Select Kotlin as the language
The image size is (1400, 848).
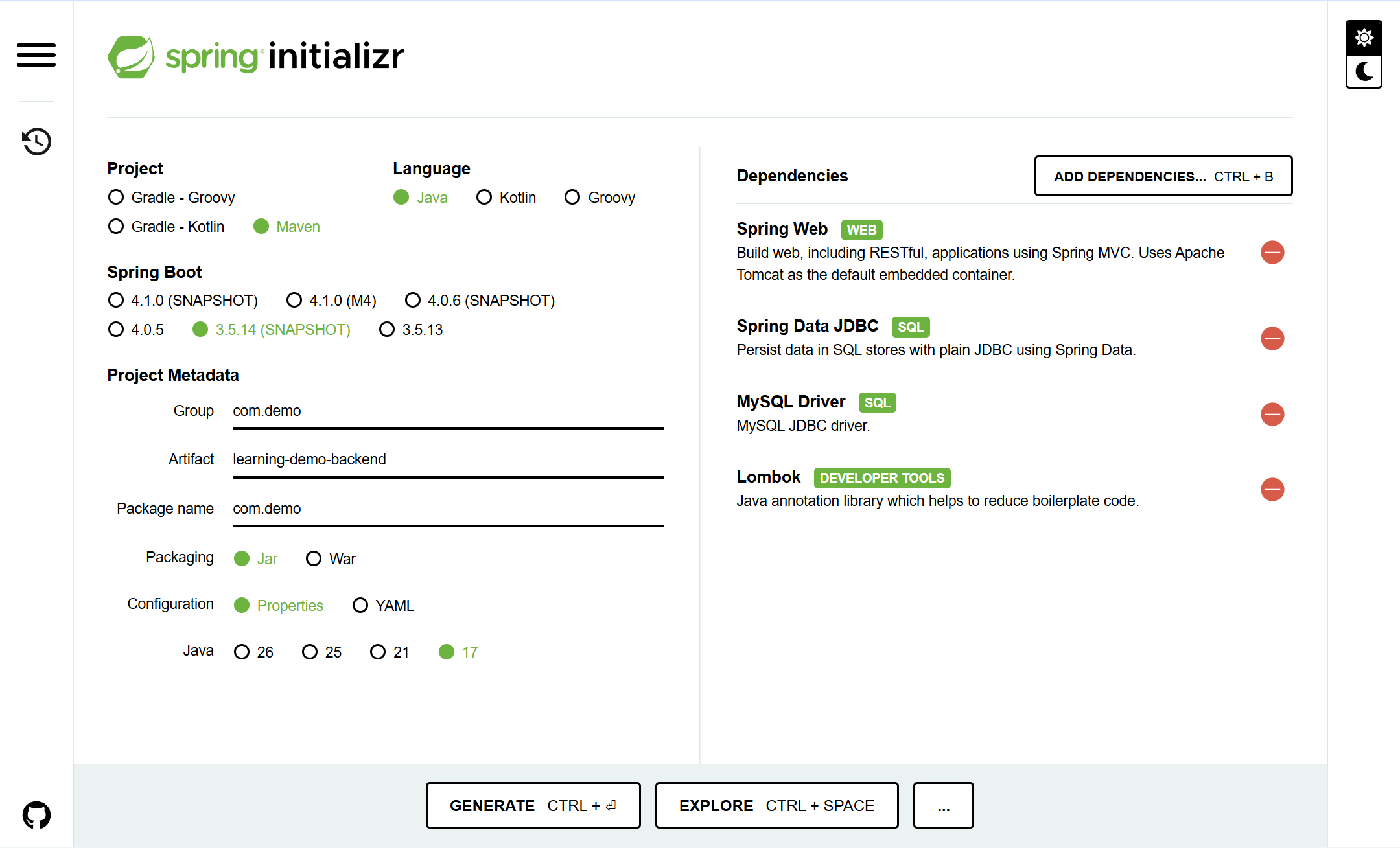coord(484,197)
